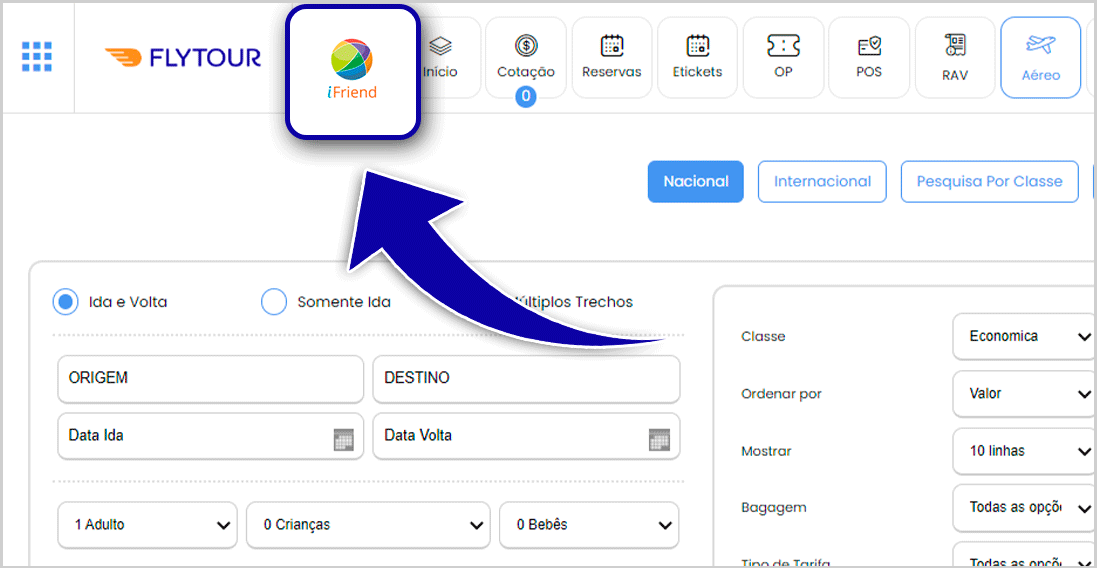Open the OP ticket section
Screen dimensions: 1097x568
[783, 57]
